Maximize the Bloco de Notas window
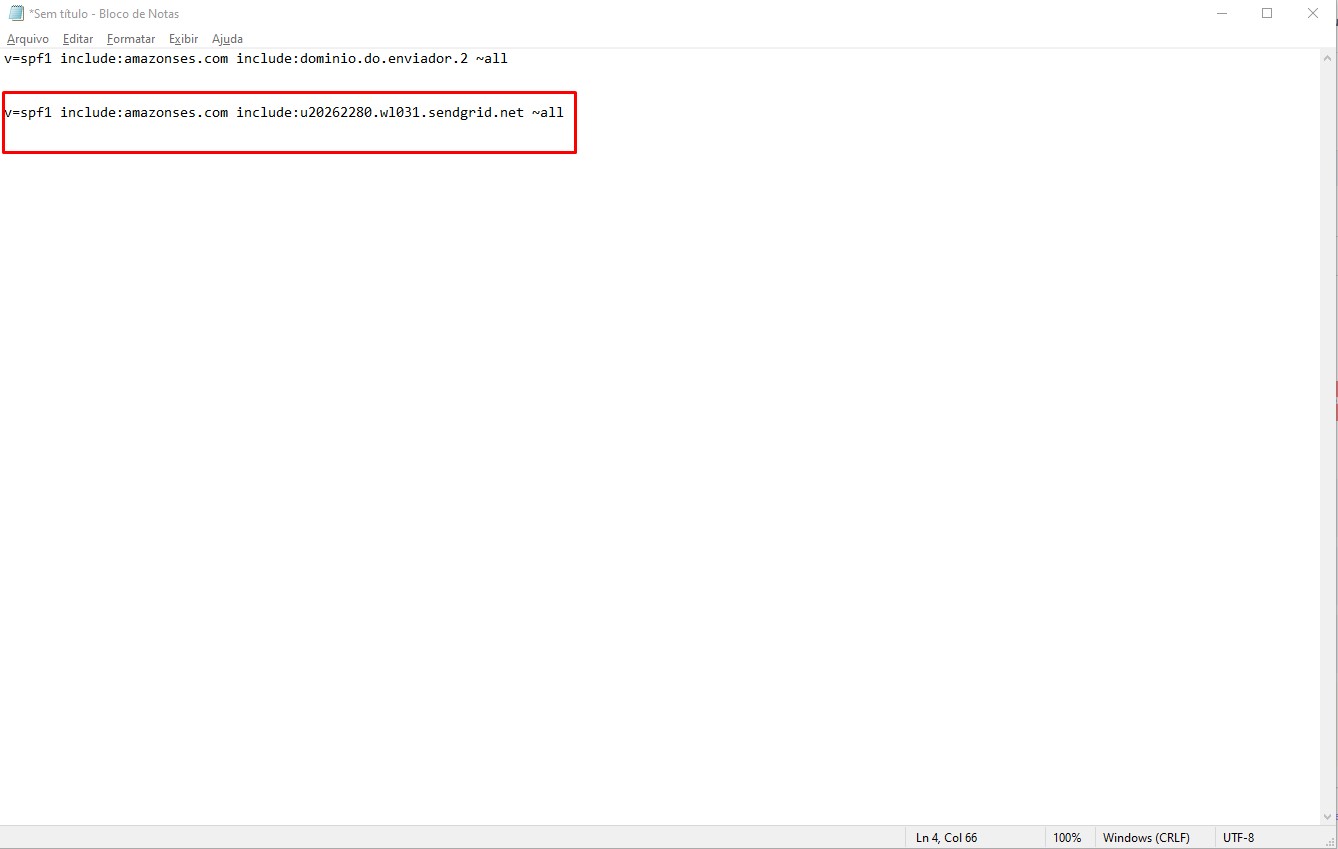This screenshot has height=849, width=1338. 1267,14
